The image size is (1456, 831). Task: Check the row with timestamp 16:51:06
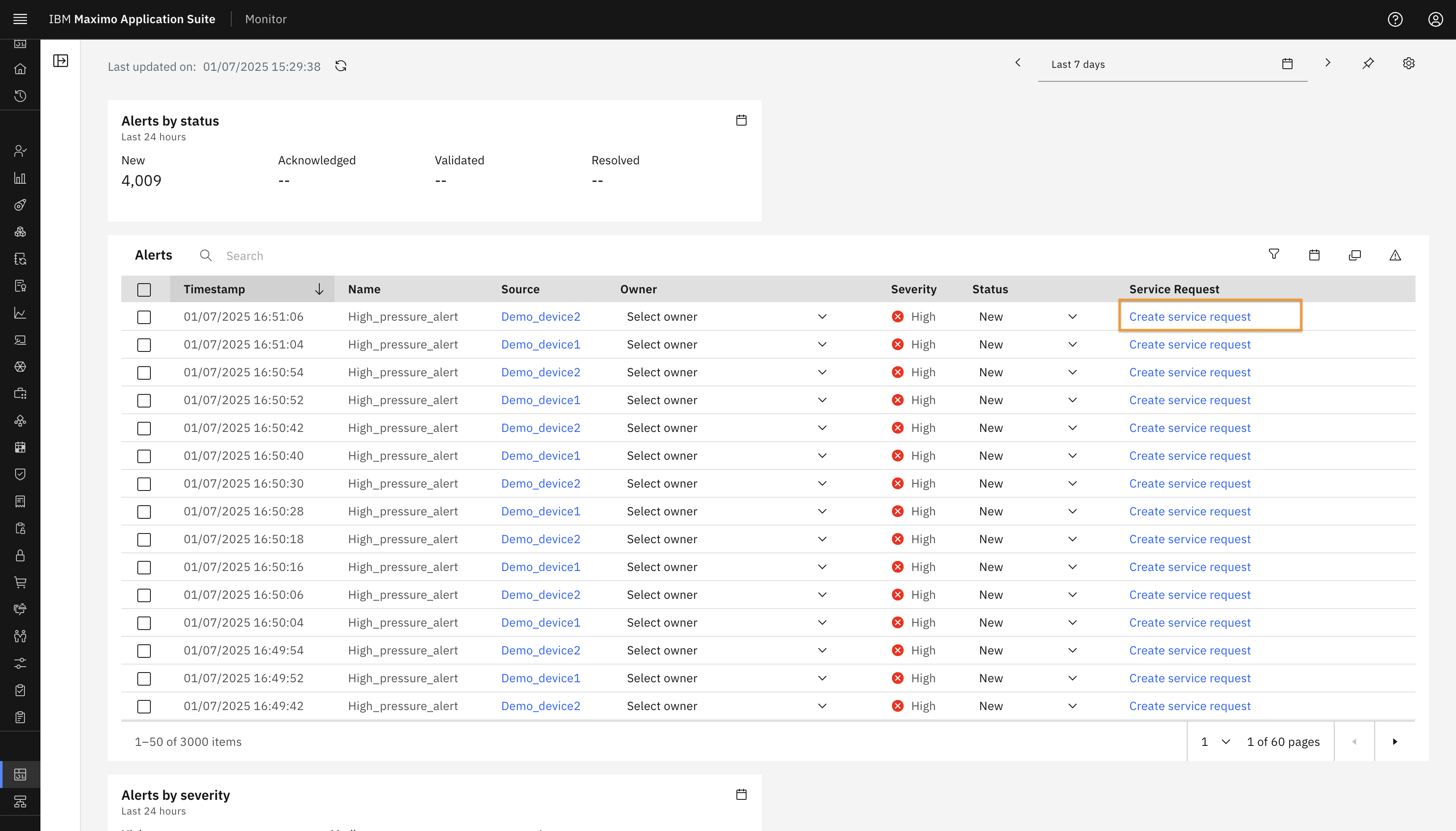pyautogui.click(x=144, y=317)
